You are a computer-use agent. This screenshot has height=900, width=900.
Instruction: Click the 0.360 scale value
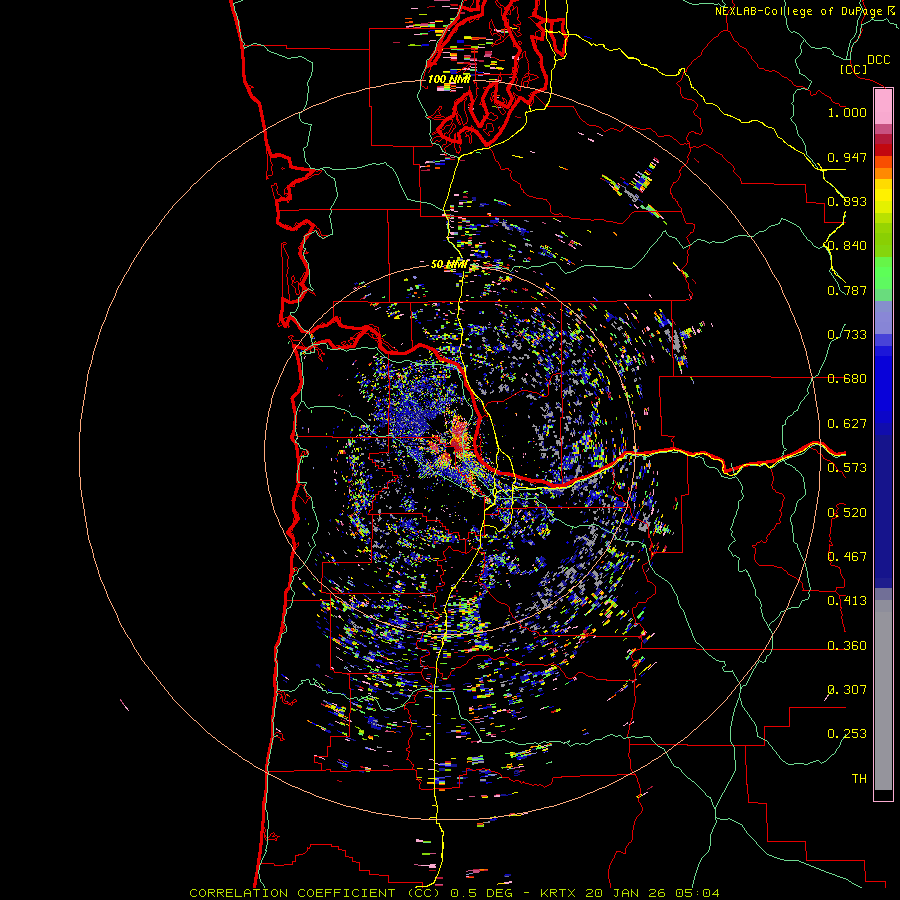point(847,646)
